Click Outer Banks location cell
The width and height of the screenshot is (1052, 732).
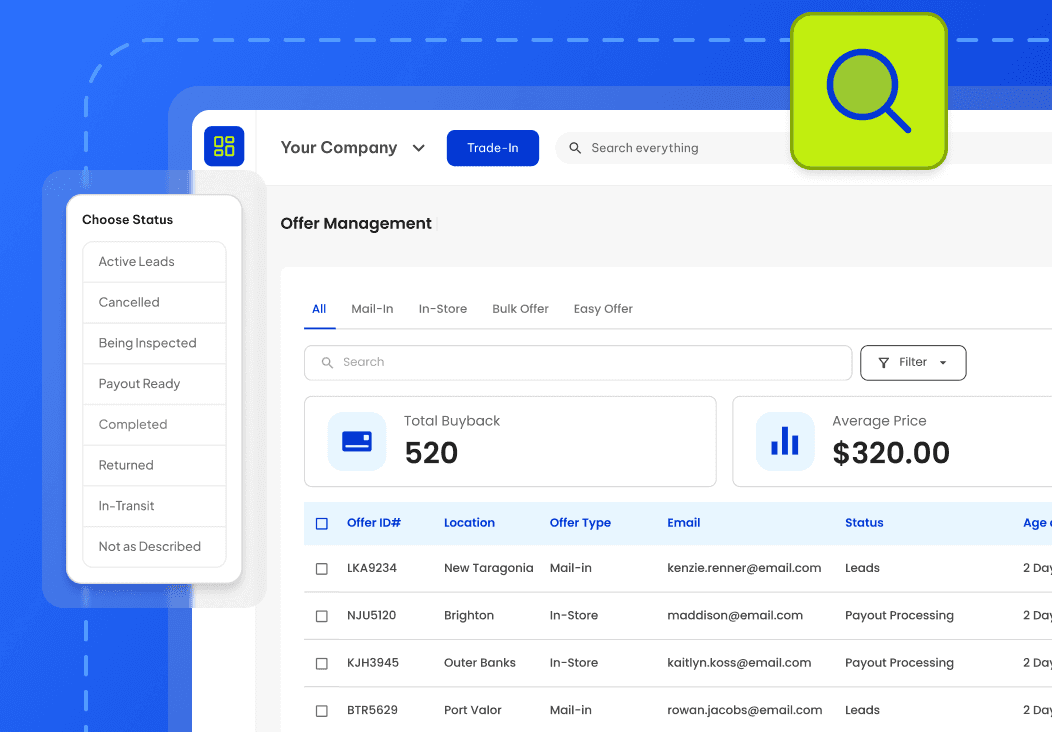tap(480, 662)
